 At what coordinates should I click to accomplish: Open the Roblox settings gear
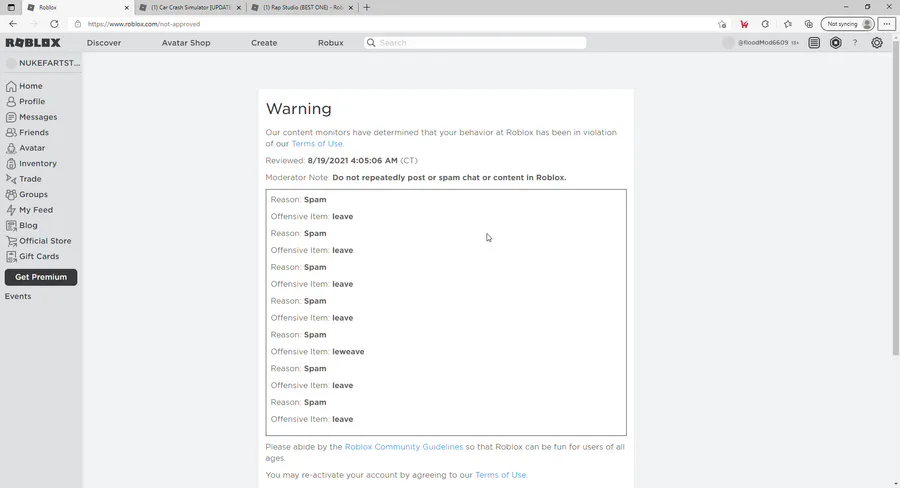click(x=876, y=42)
